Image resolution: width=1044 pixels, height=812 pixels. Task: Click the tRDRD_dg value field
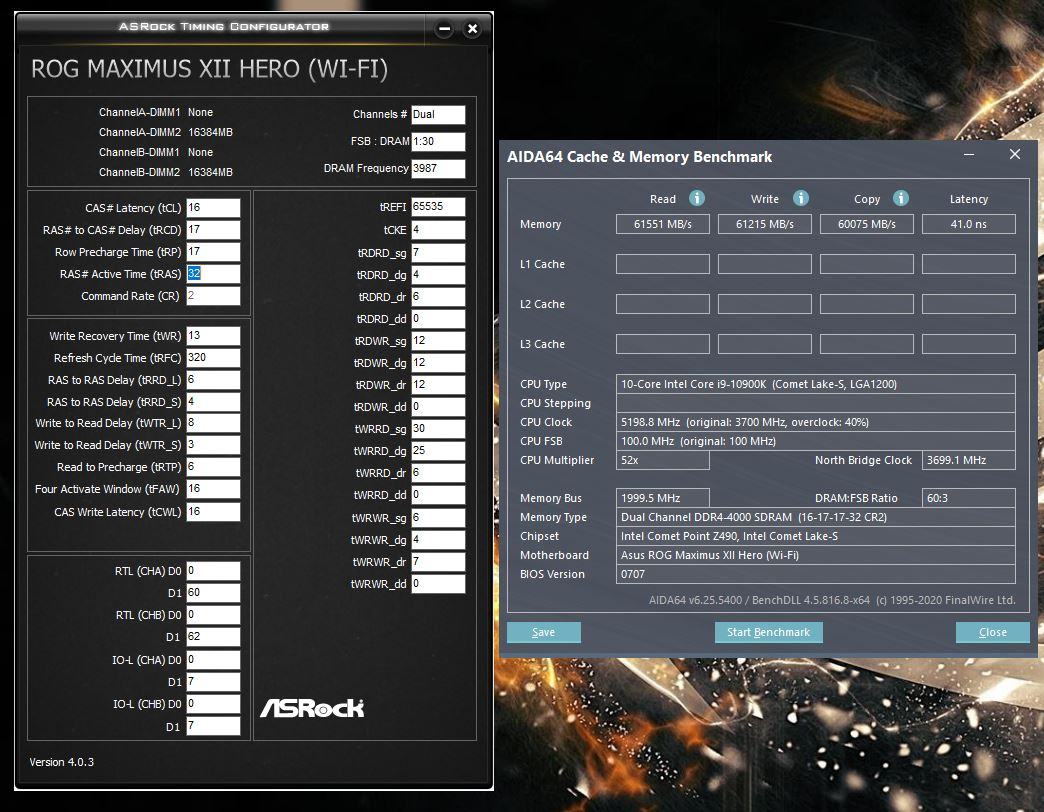[x=438, y=274]
